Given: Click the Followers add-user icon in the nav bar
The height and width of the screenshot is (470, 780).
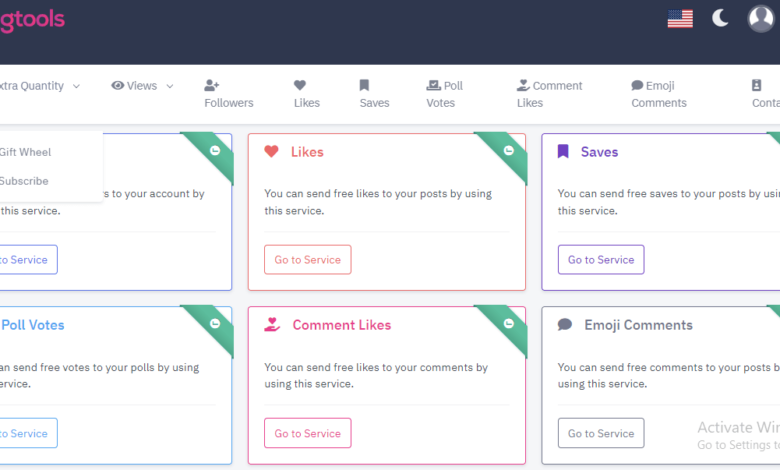Looking at the screenshot, I should [211, 86].
